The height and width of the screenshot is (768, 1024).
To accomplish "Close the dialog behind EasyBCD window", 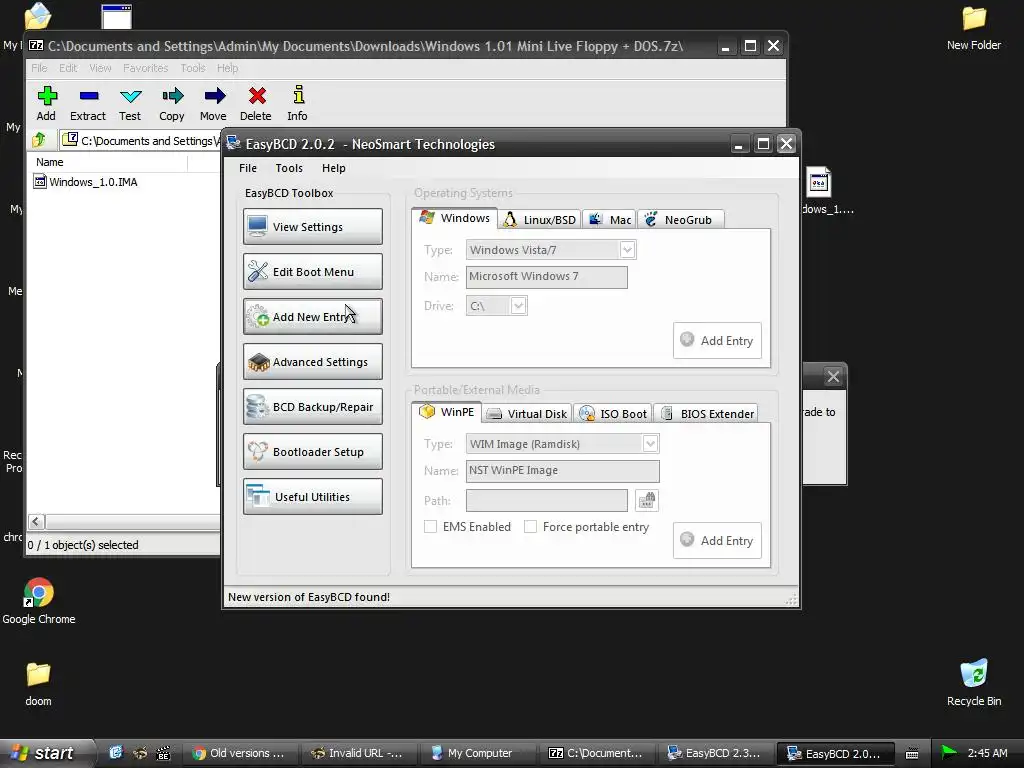I will point(833,376).
